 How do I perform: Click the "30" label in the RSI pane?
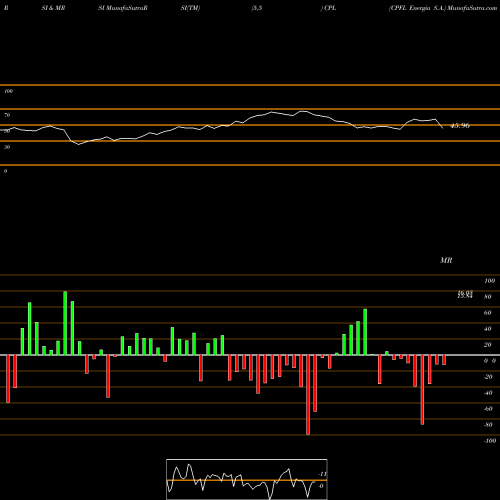coord(7,147)
